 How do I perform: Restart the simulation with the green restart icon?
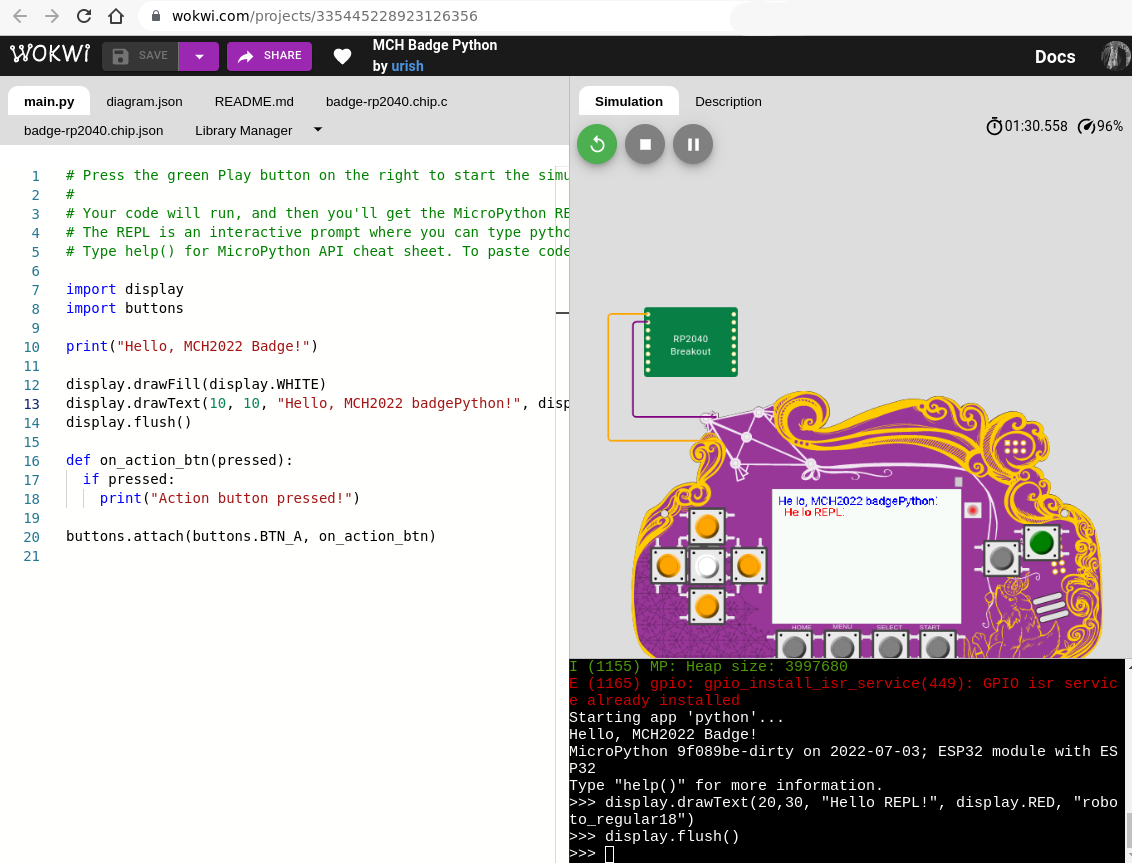click(597, 144)
